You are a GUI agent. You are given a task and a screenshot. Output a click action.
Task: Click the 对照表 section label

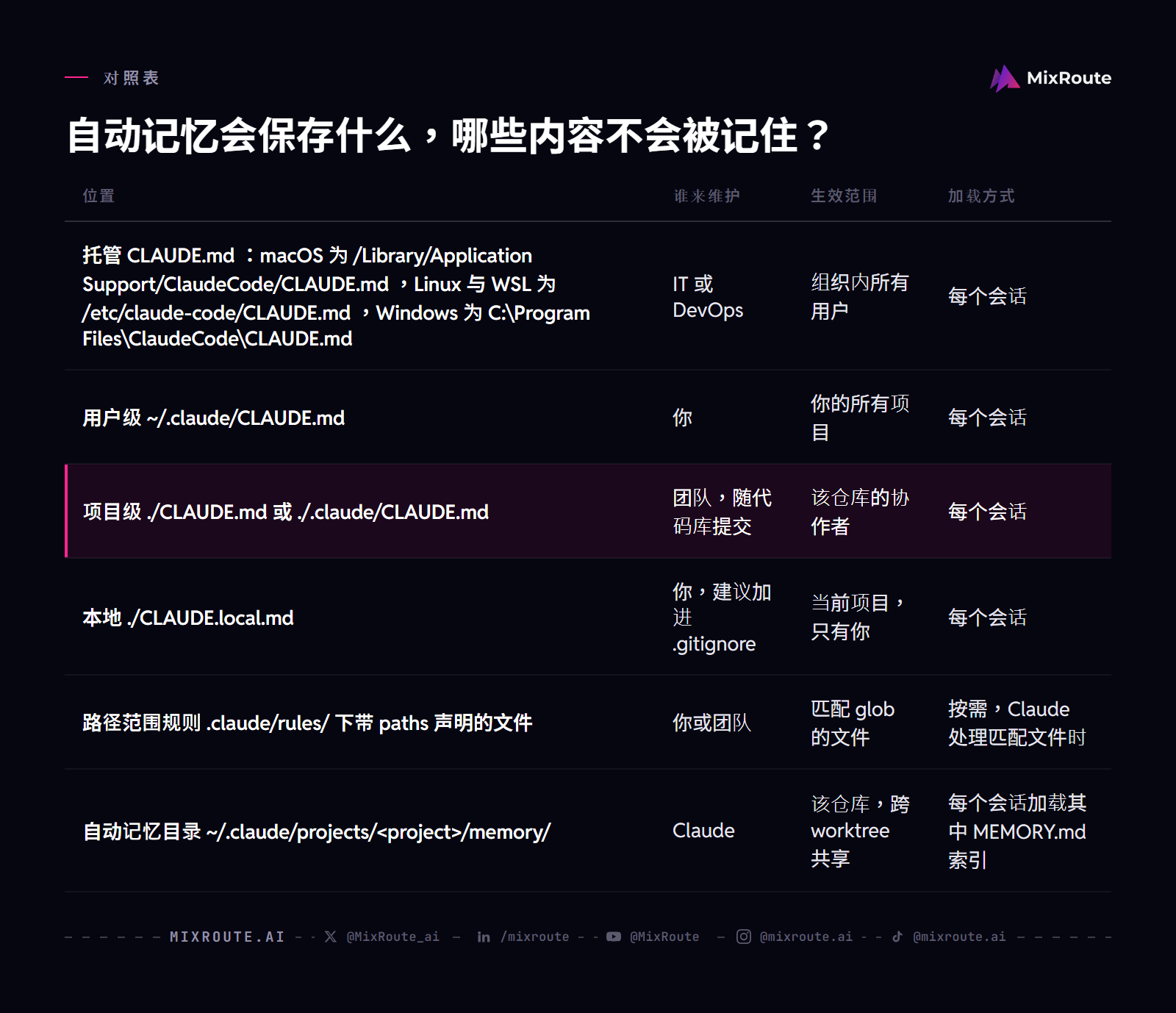point(132,78)
